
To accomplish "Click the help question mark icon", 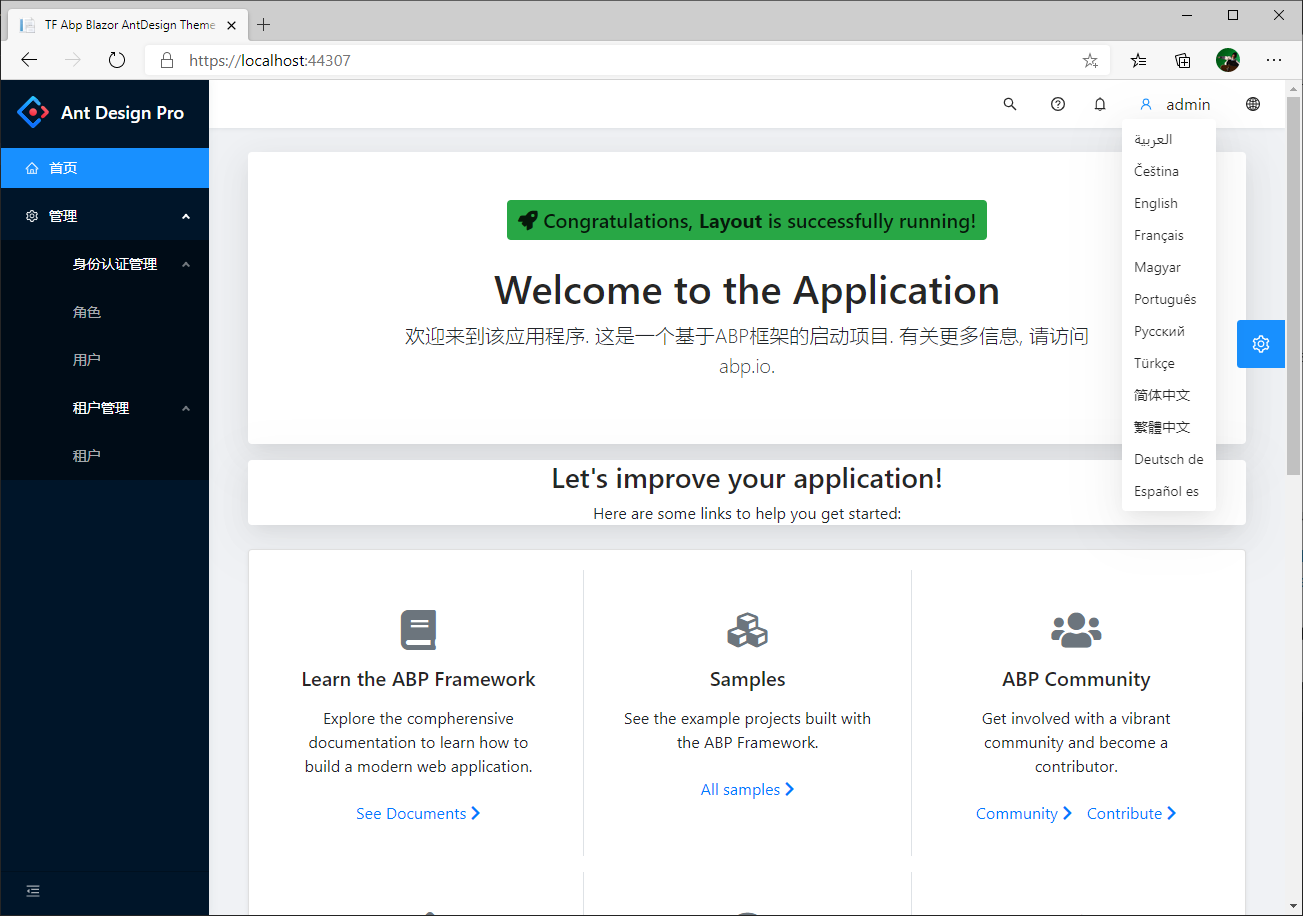I will pyautogui.click(x=1057, y=104).
